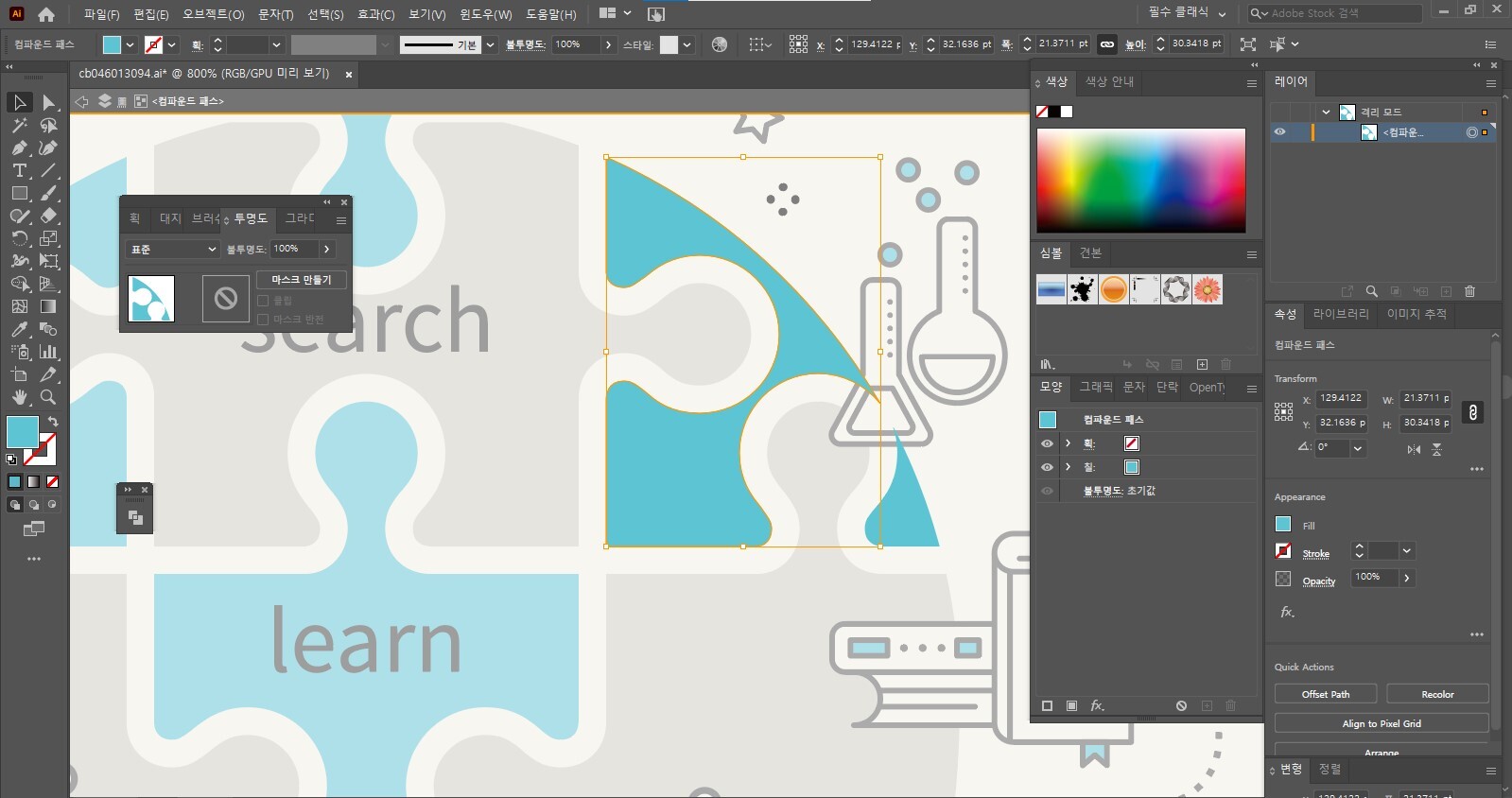1512x798 pixels.
Task: Pick a color from the color spectrum
Action: (1140, 180)
